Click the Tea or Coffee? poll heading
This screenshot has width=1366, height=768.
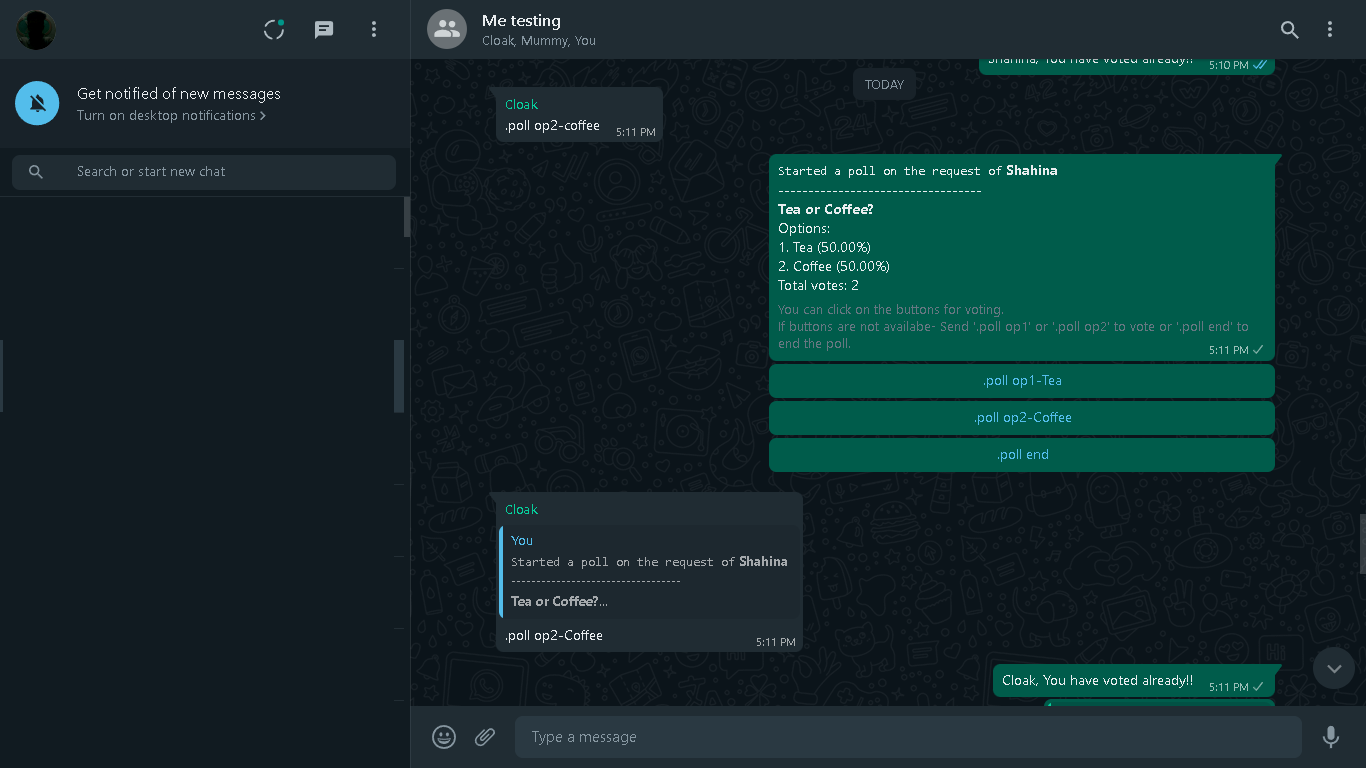[826, 210]
